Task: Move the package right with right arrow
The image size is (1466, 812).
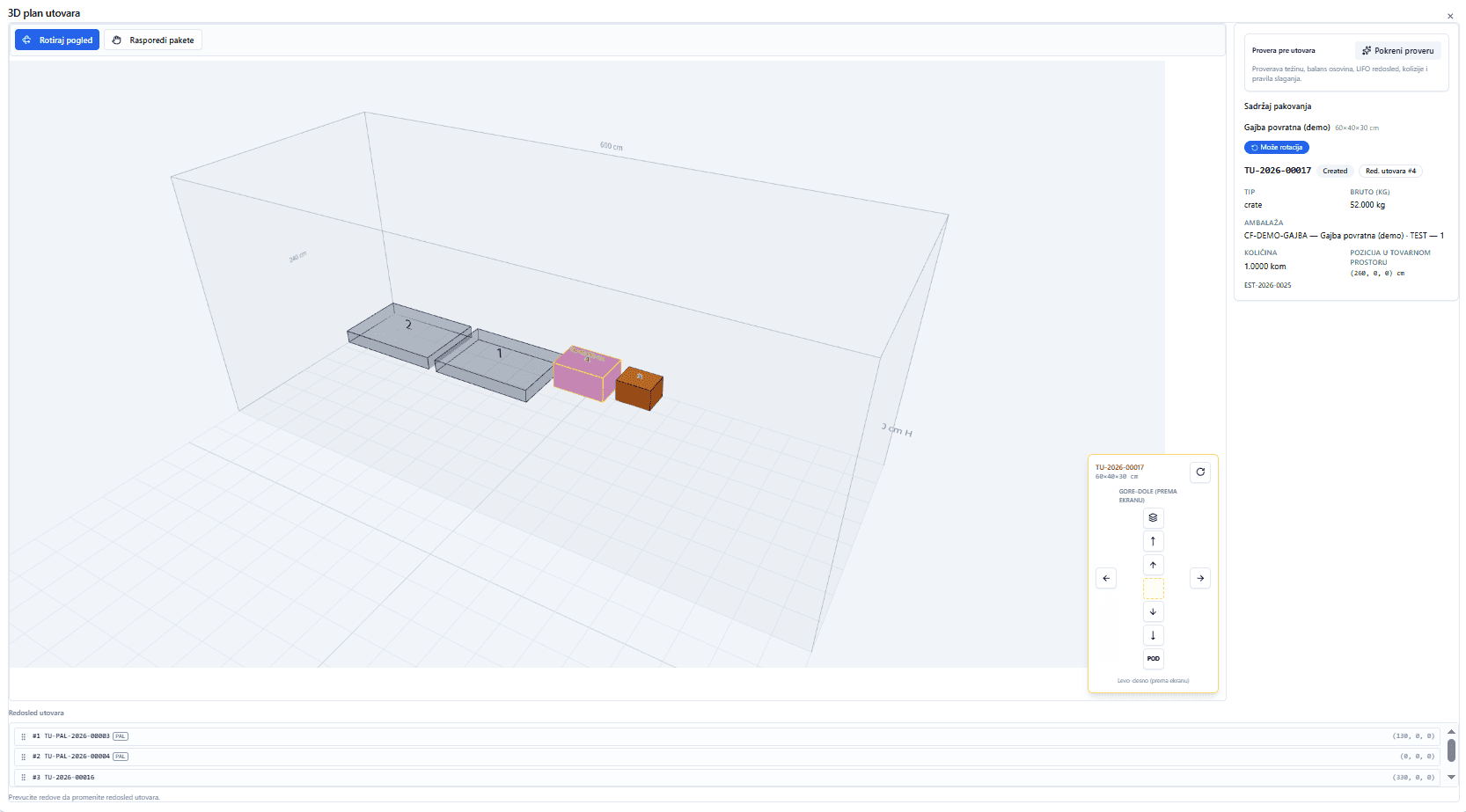Action: 1200,578
